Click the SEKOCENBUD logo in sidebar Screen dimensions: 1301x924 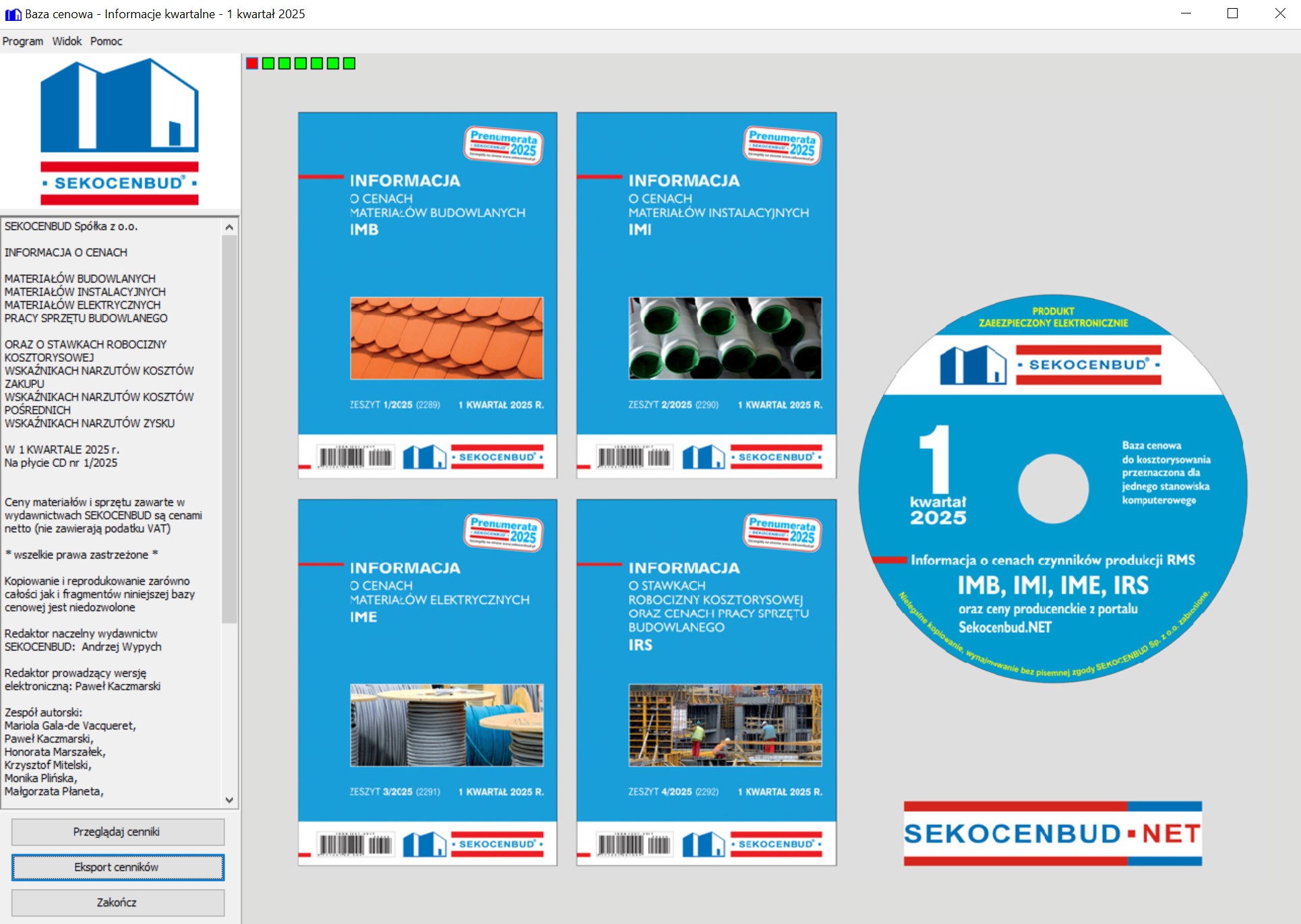pyautogui.click(x=119, y=131)
